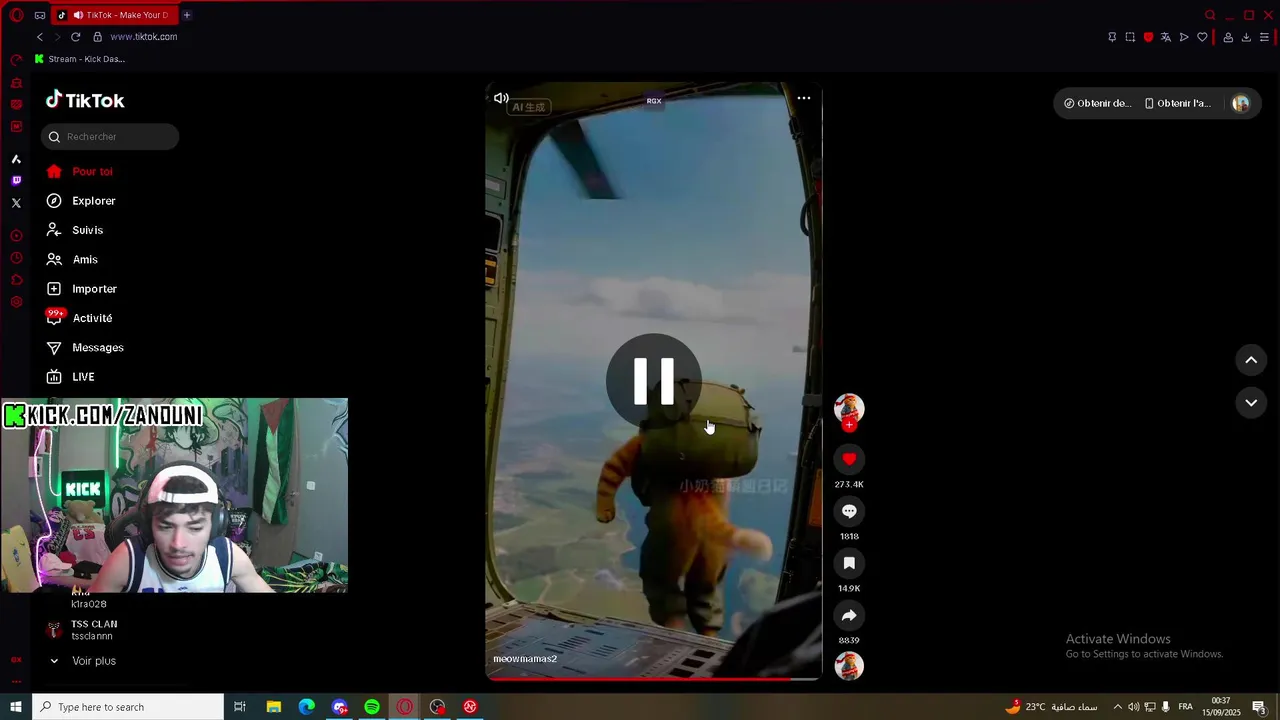The height and width of the screenshot is (720, 1280).
Task: Open meowmamas2 creator profile
Action: point(525,659)
